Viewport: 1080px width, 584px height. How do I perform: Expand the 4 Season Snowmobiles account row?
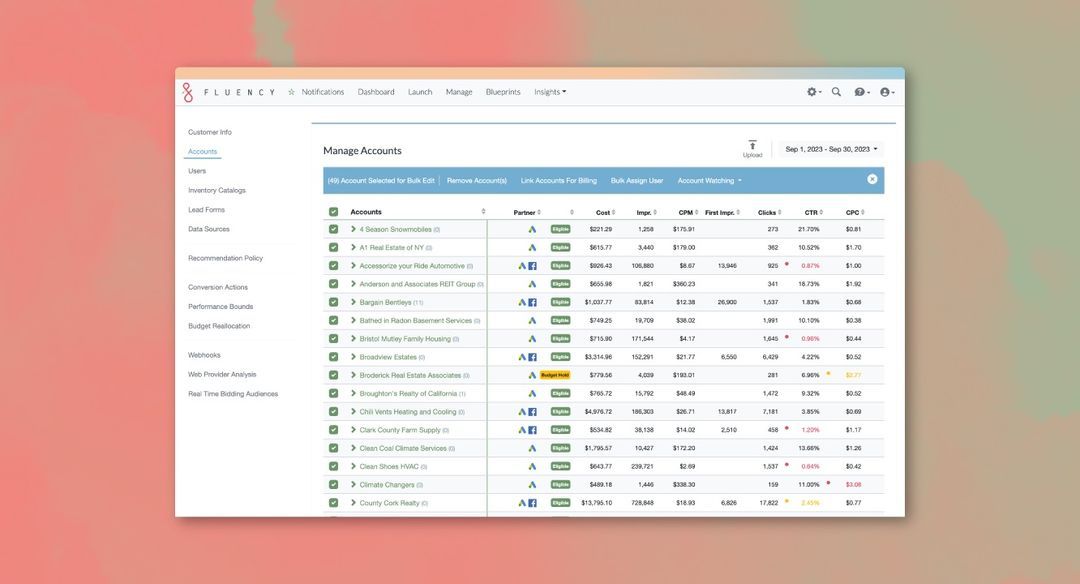(x=352, y=227)
